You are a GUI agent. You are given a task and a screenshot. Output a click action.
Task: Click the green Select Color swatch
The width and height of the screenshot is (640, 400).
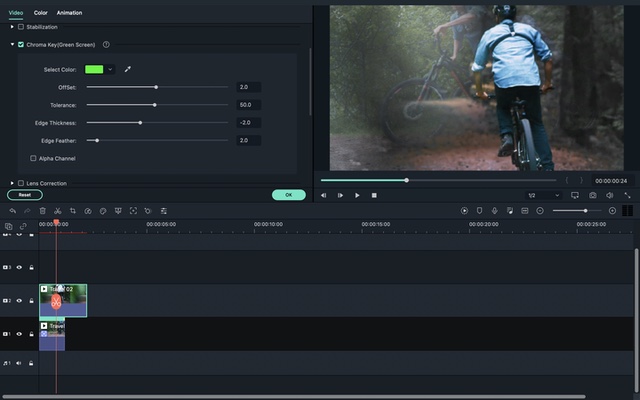pos(94,69)
